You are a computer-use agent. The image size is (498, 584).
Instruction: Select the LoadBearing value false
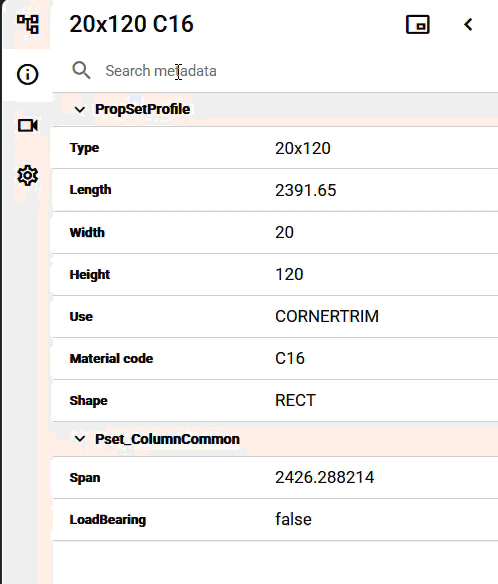[x=293, y=519]
